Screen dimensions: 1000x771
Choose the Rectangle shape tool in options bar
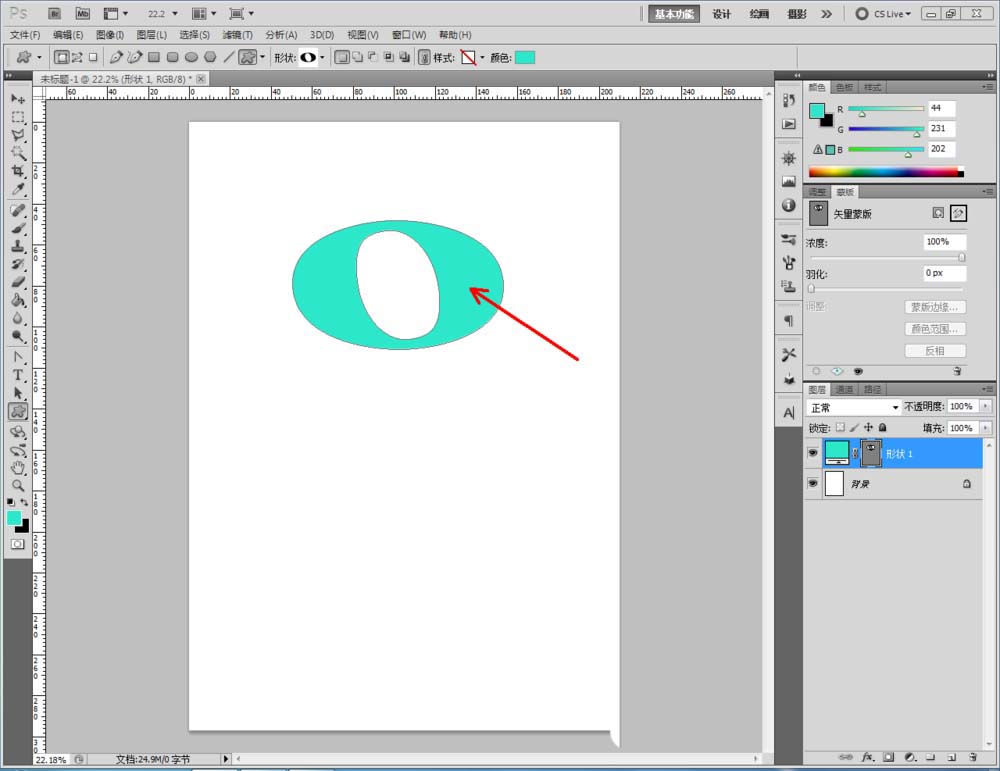pyautogui.click(x=154, y=57)
